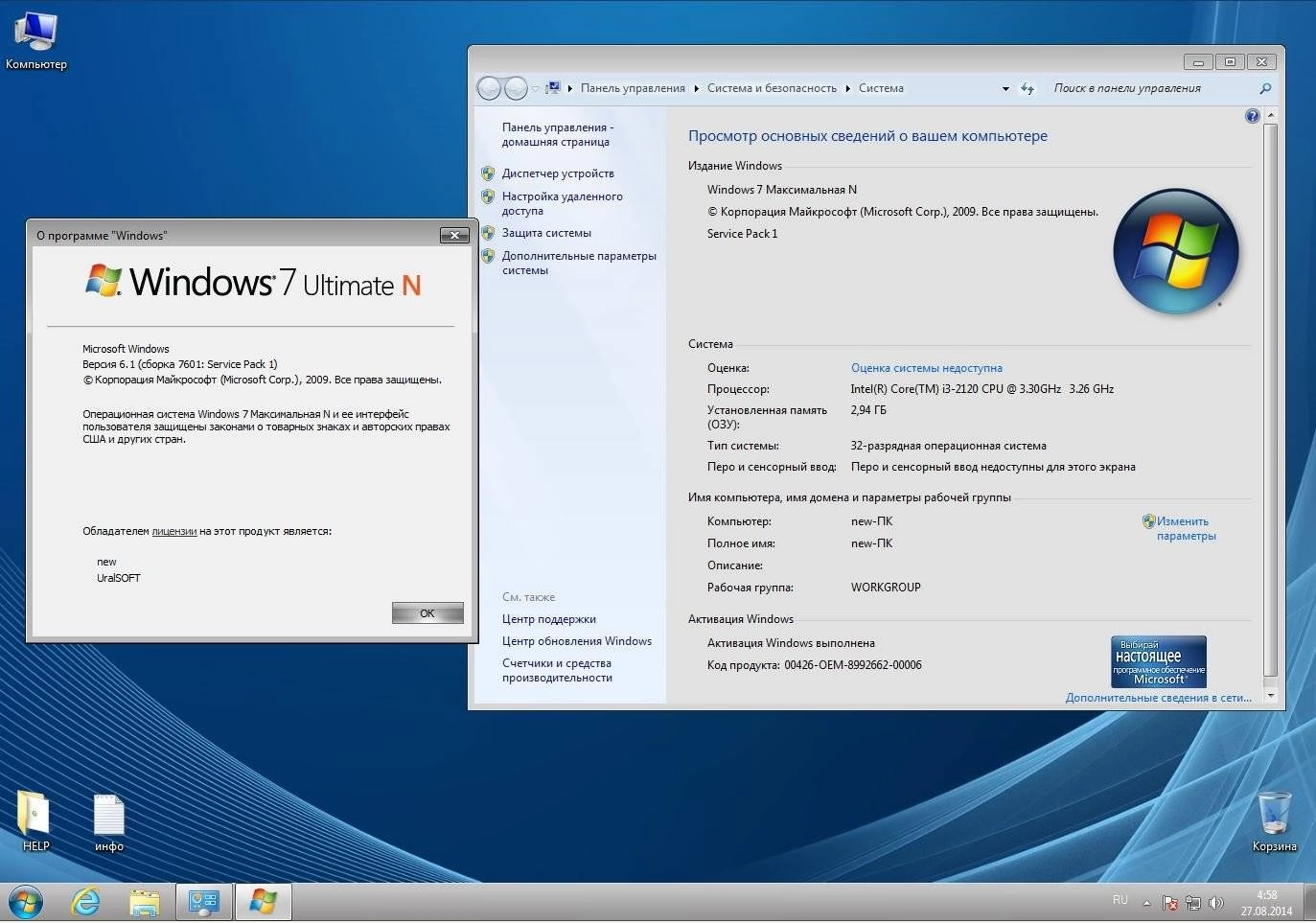
Task: Open the taskbar clock showing 4:58
Action: click(x=1266, y=903)
